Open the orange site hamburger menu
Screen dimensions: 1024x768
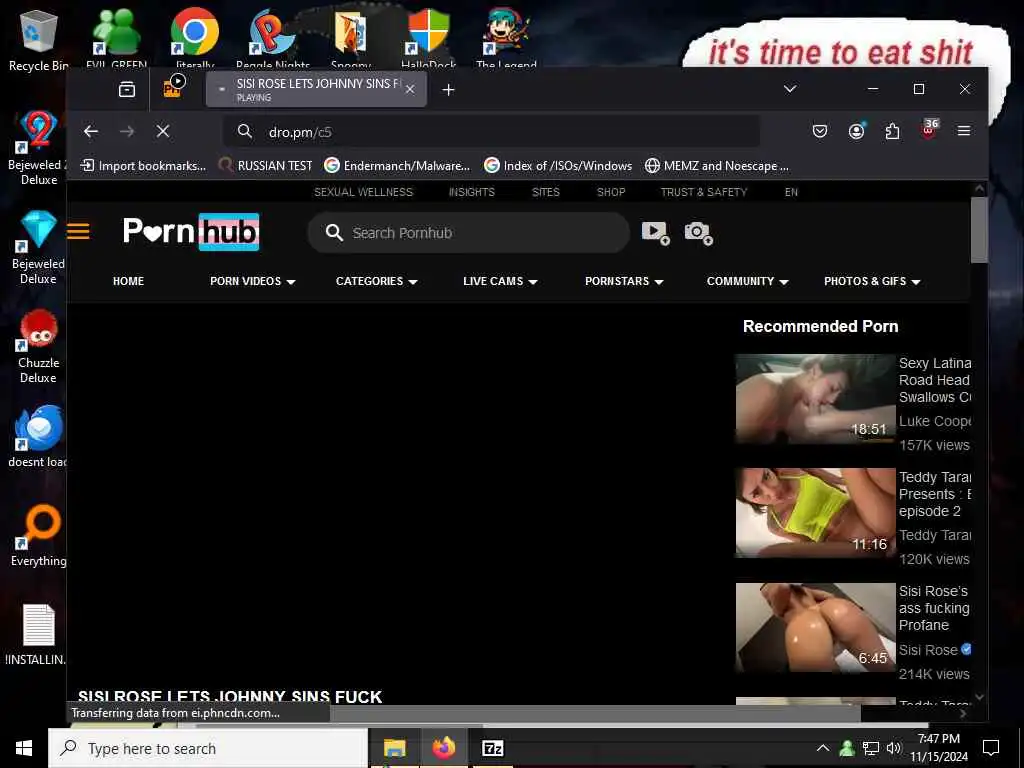click(x=78, y=231)
